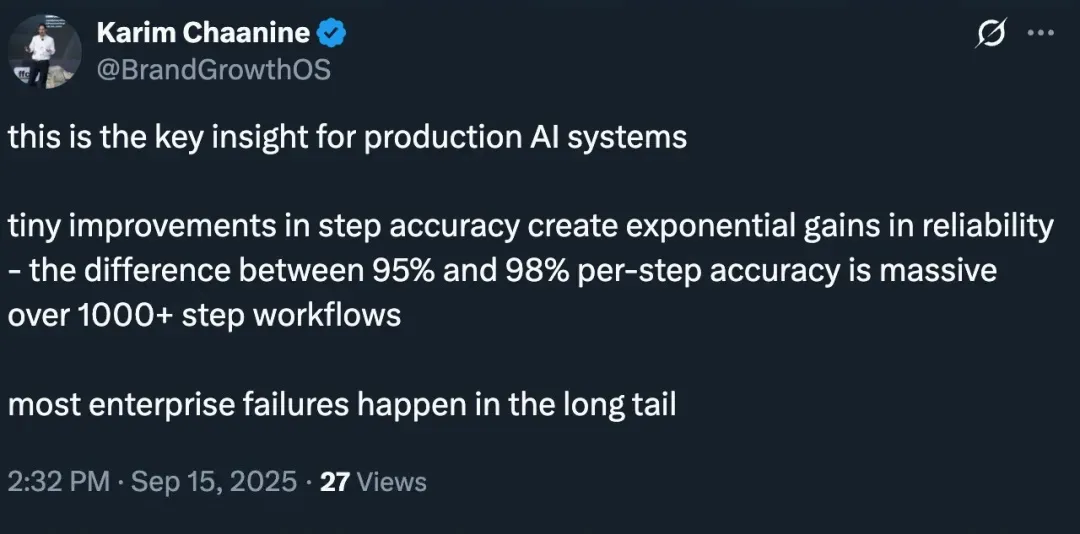The image size is (1080, 534).
Task: Click the bold 27 view count
Action: (335, 482)
